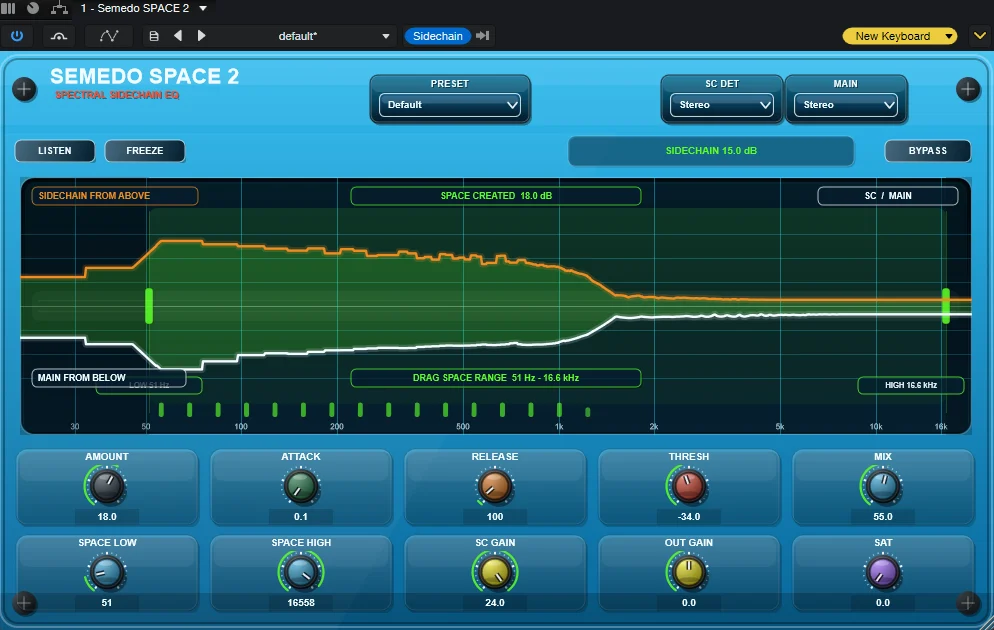
Task: Click the SPACE HIGH value field 16558
Action: tap(300, 603)
